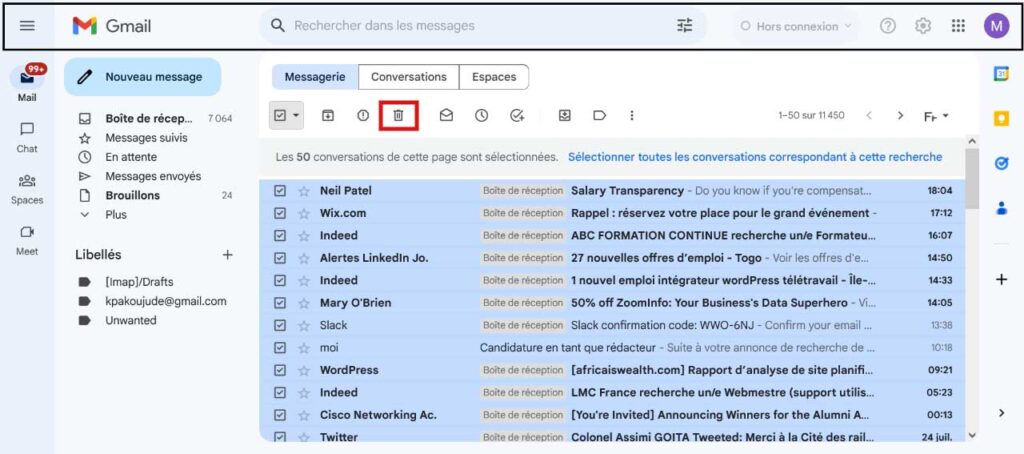
Task: Open Contacts side panel icon
Action: point(1001,208)
